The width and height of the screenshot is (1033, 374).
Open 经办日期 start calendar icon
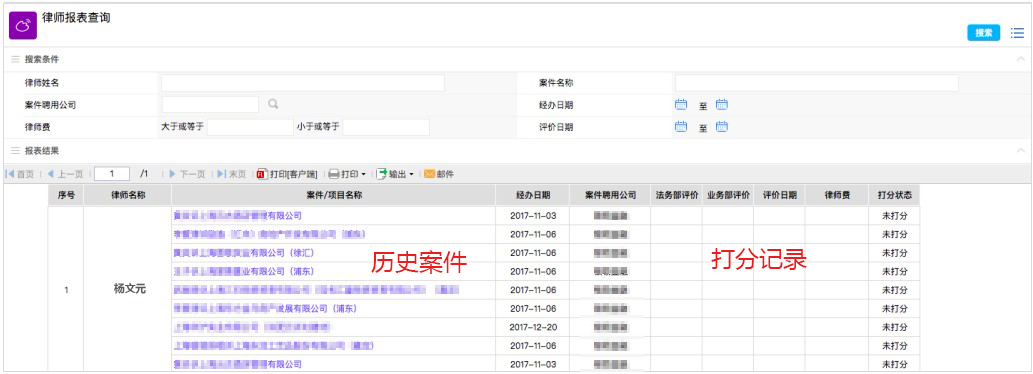pyautogui.click(x=681, y=105)
